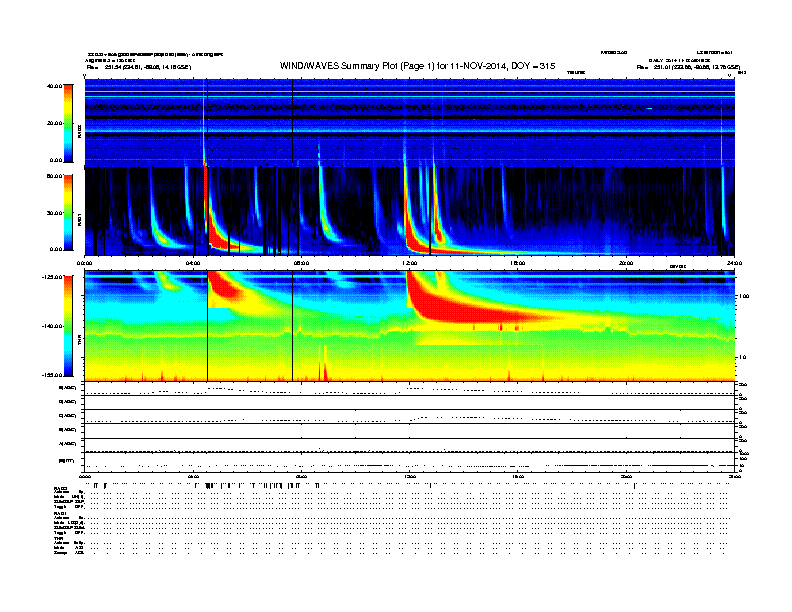Click the -125.00 label on TNR scale
Screen dimensions: 792x612
(53, 277)
